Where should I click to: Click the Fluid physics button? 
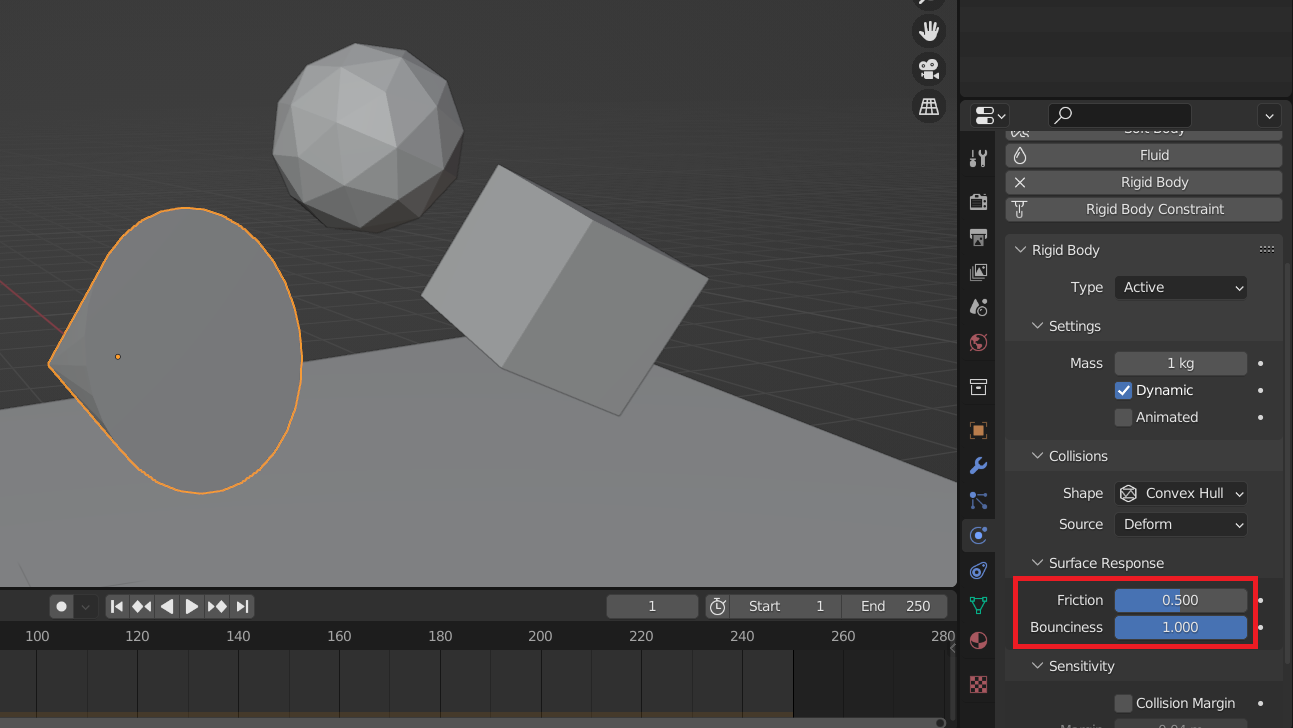pos(1143,155)
